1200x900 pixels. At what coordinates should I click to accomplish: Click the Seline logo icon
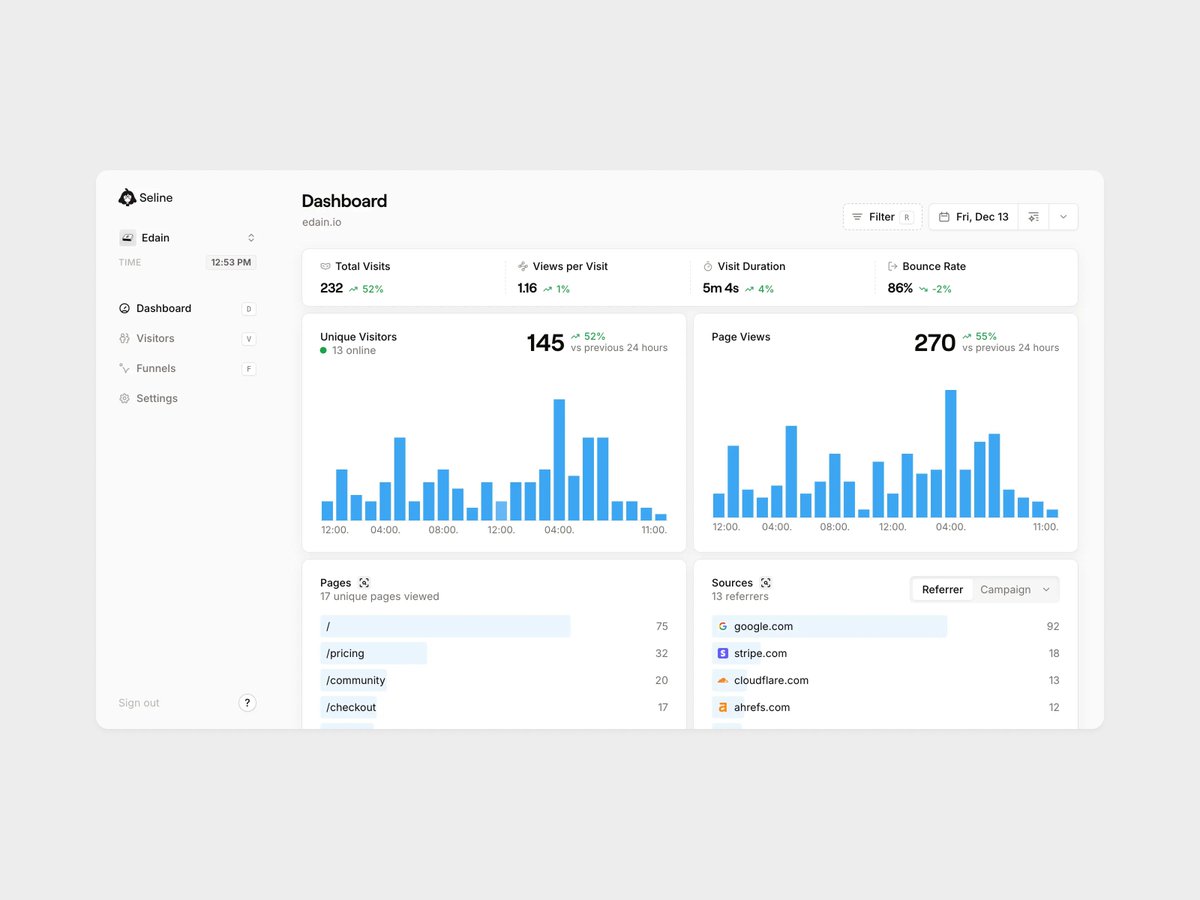[127, 198]
